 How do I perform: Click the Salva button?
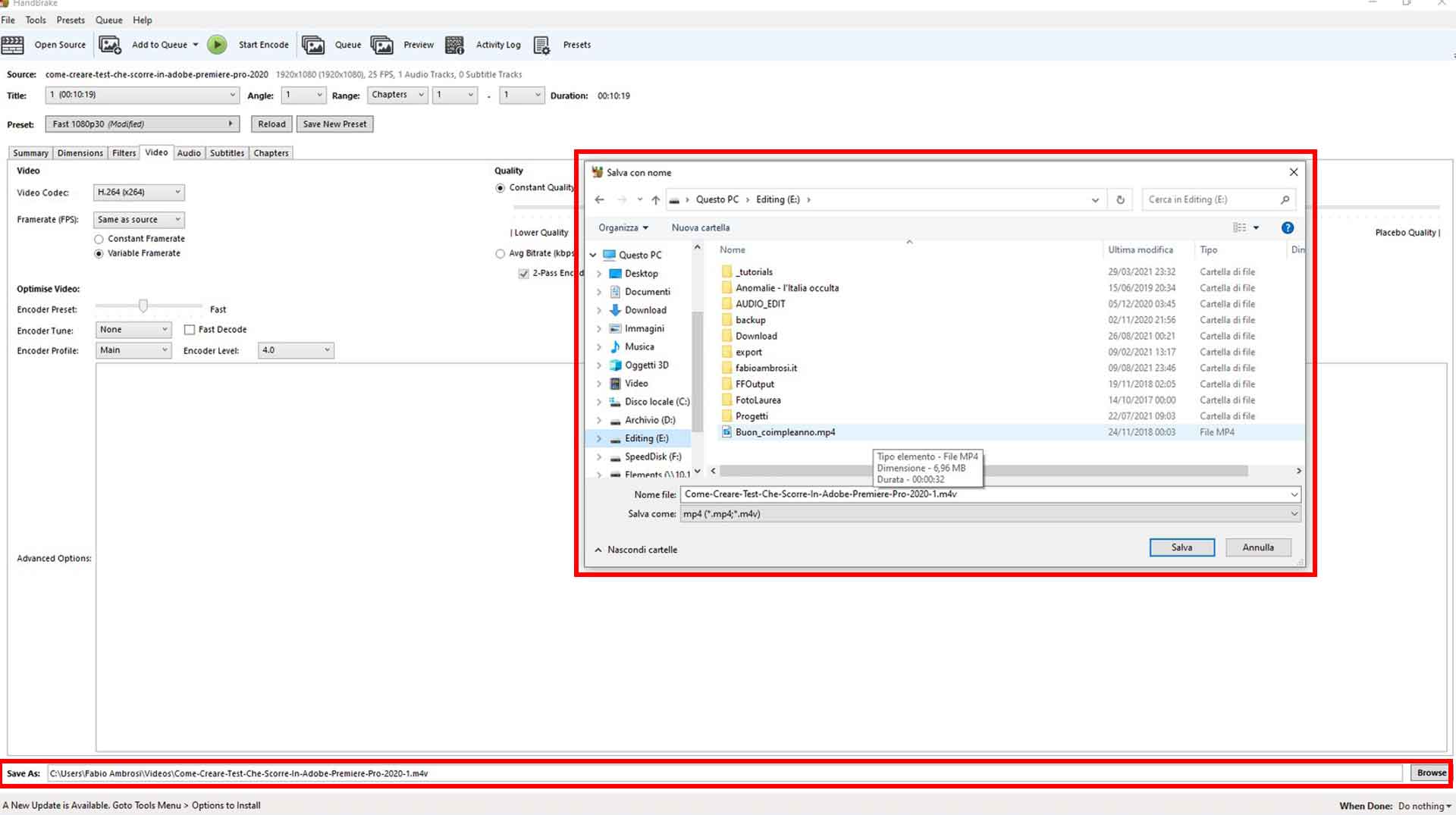pos(1181,547)
